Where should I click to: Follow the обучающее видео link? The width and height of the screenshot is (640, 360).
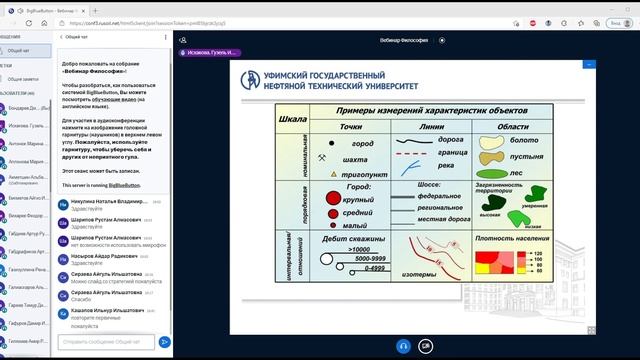point(113,100)
